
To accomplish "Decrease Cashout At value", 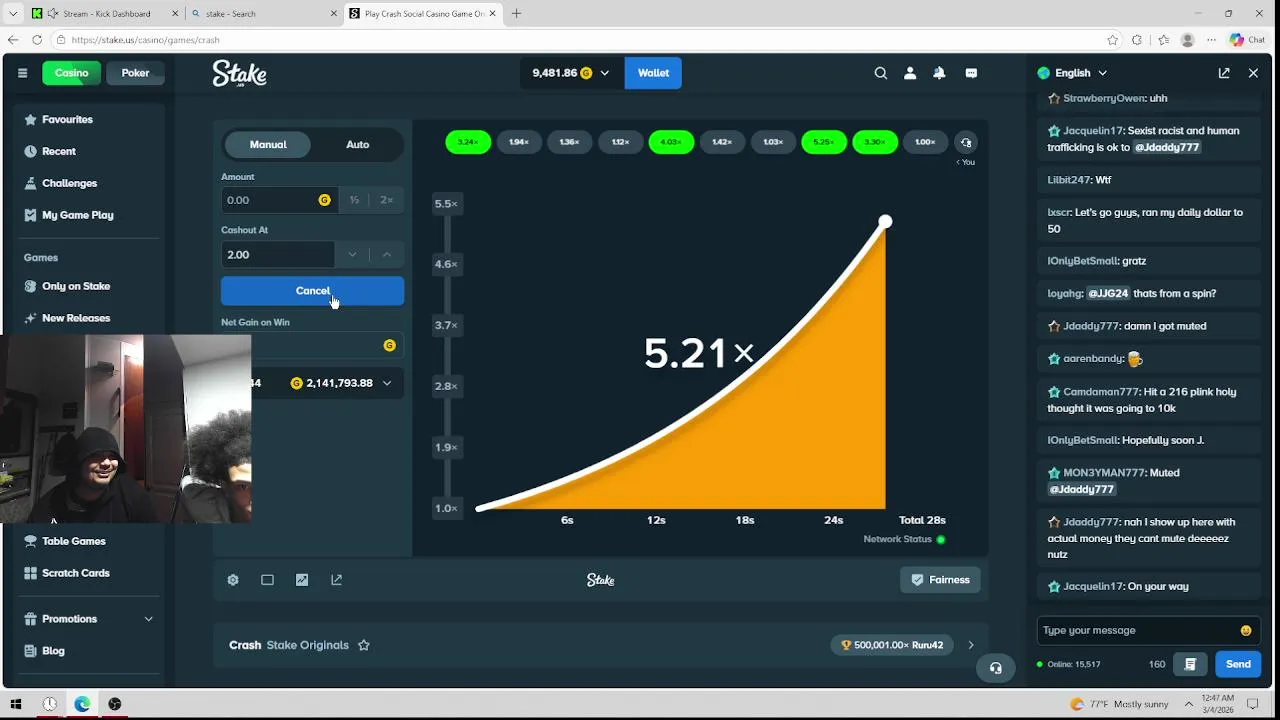I will click(352, 255).
